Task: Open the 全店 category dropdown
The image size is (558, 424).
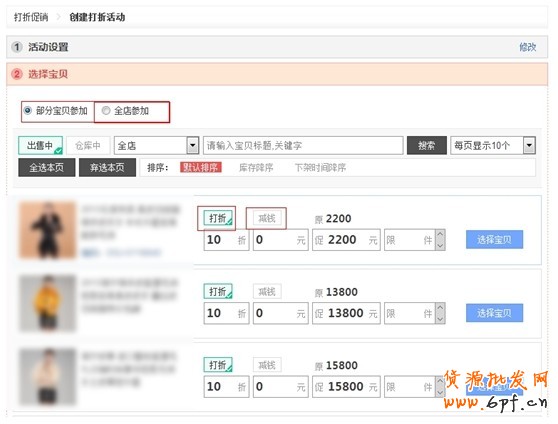Action: click(156, 146)
